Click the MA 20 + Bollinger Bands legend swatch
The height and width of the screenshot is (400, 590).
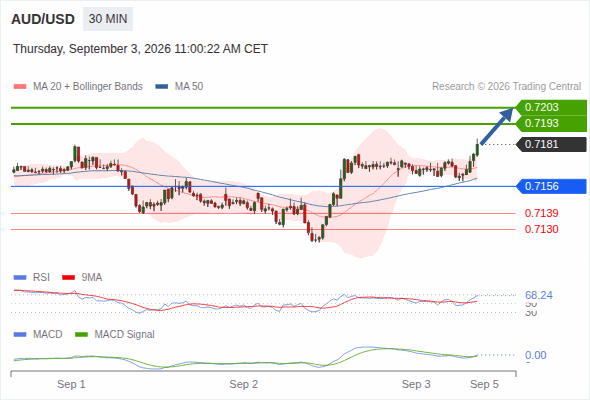point(20,87)
